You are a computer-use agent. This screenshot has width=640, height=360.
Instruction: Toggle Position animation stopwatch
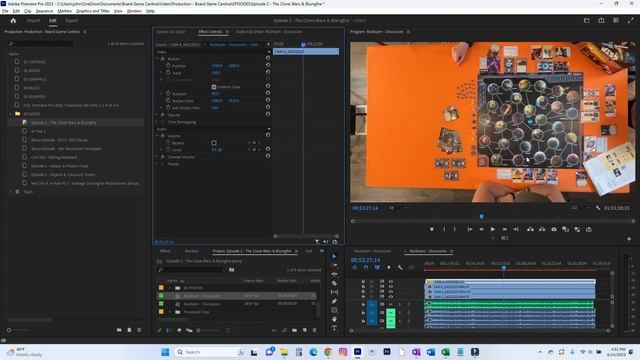(168, 65)
